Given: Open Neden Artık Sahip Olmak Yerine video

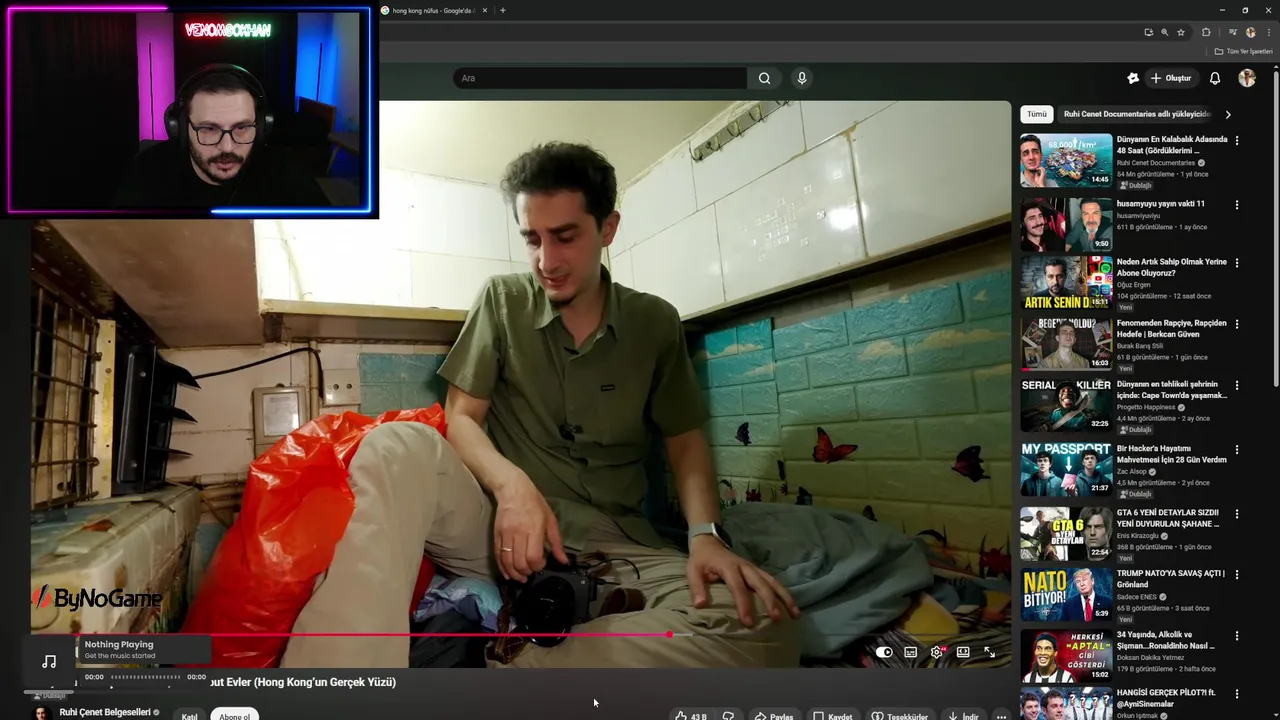Looking at the screenshot, I should pyautogui.click(x=1171, y=267).
